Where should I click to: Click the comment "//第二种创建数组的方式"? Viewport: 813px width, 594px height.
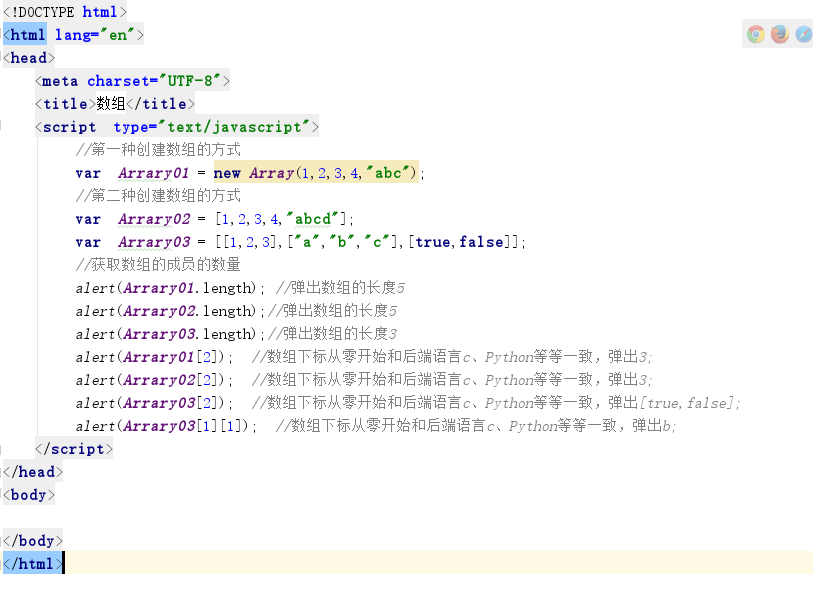(x=158, y=196)
